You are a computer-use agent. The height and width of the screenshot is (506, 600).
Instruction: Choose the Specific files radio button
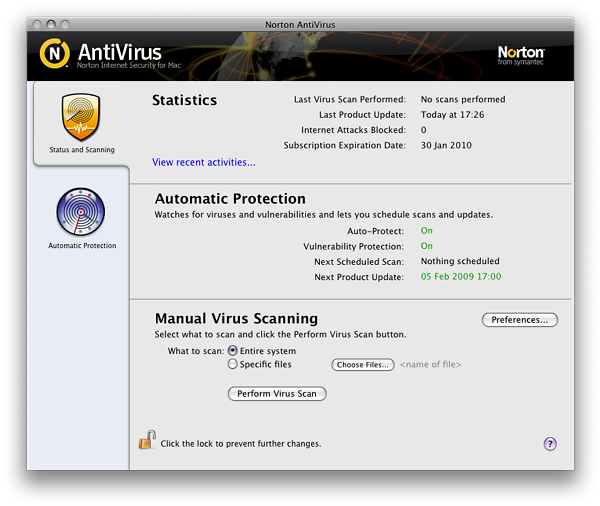pyautogui.click(x=233, y=365)
